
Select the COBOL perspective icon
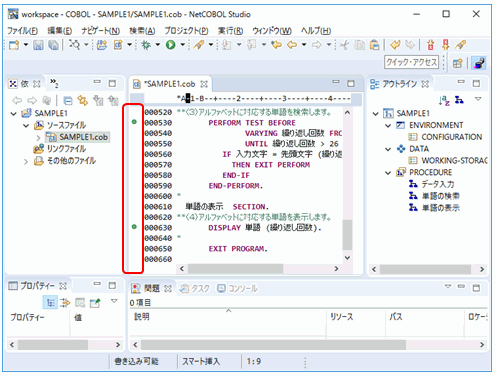click(x=479, y=63)
